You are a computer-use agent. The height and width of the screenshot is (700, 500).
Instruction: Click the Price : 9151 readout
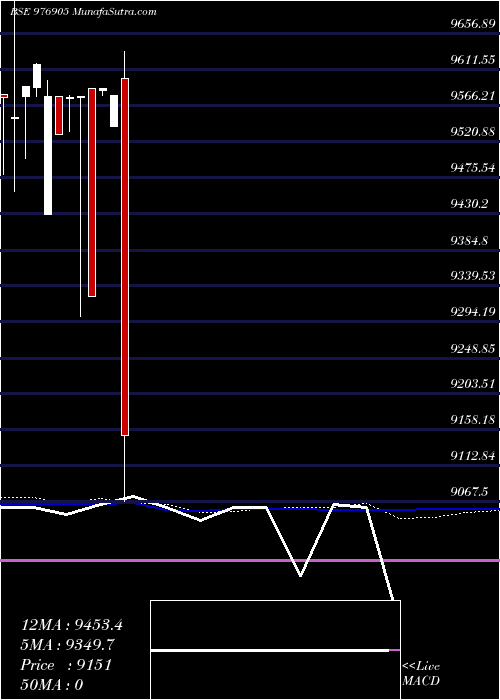point(66,665)
